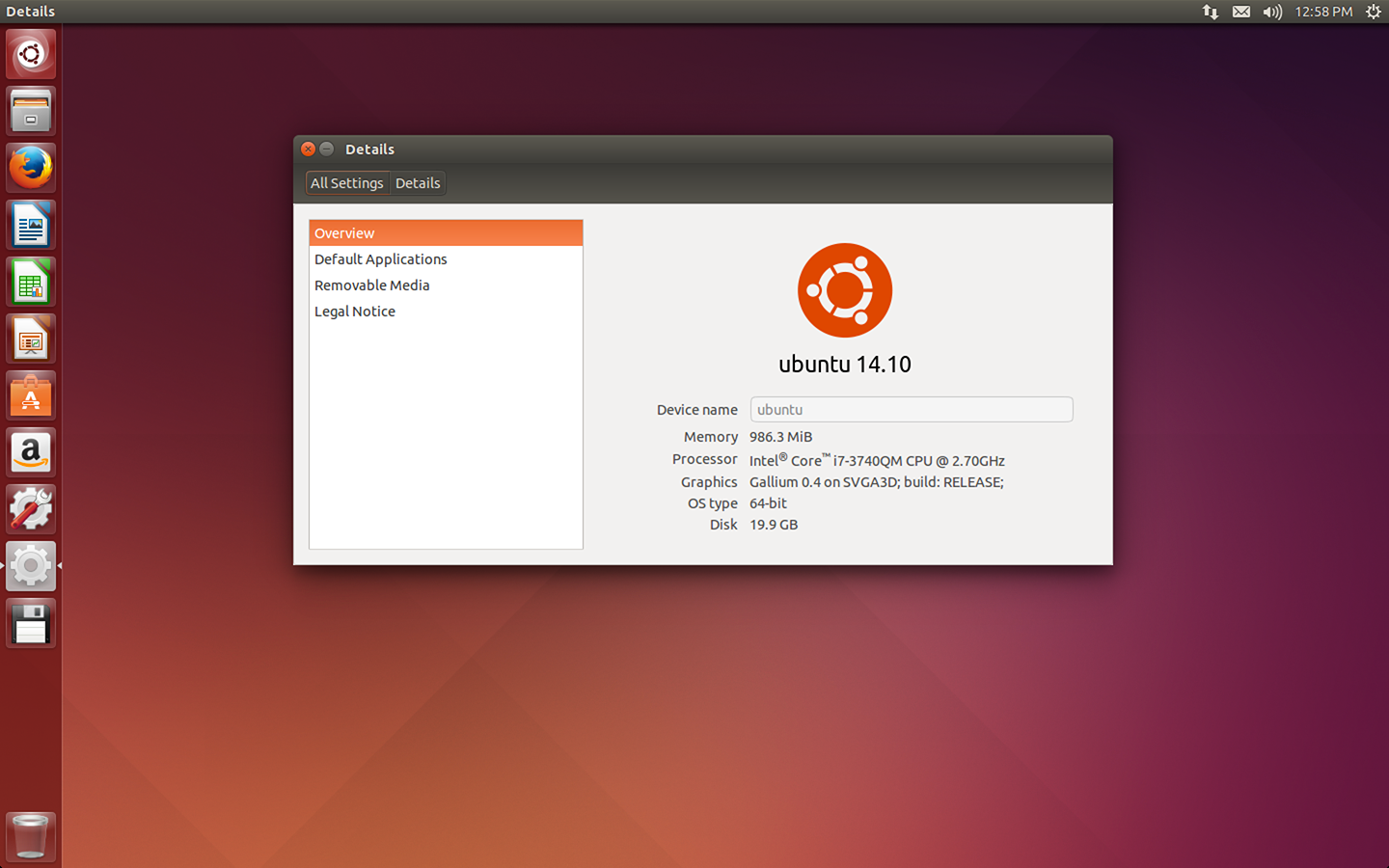Open the Legal Notice section
Viewport: 1389px width, 868px height.
point(446,312)
